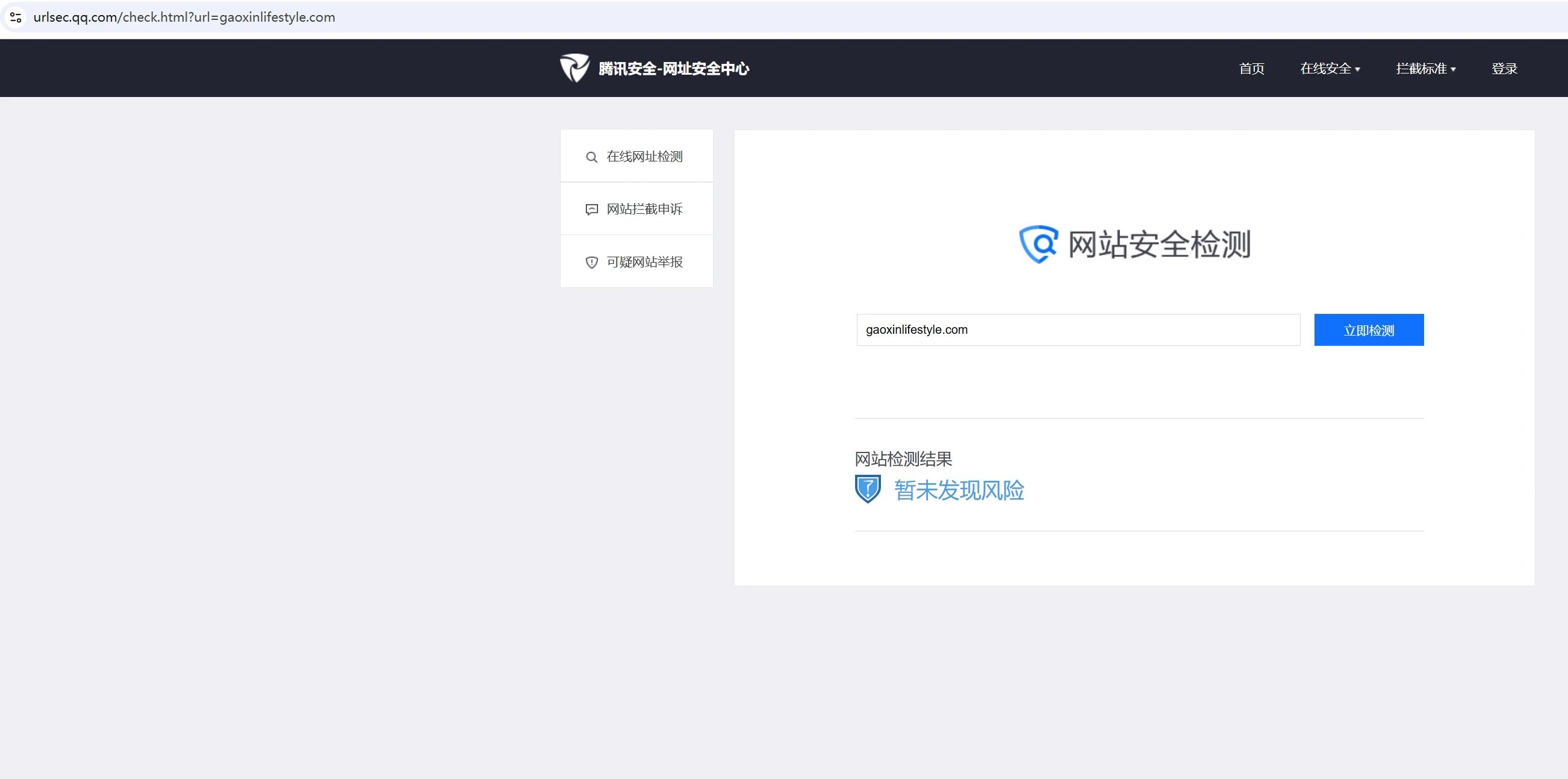1568x779 pixels.
Task: Click the magnifier icon beside 在线网址检测
Action: [x=591, y=157]
